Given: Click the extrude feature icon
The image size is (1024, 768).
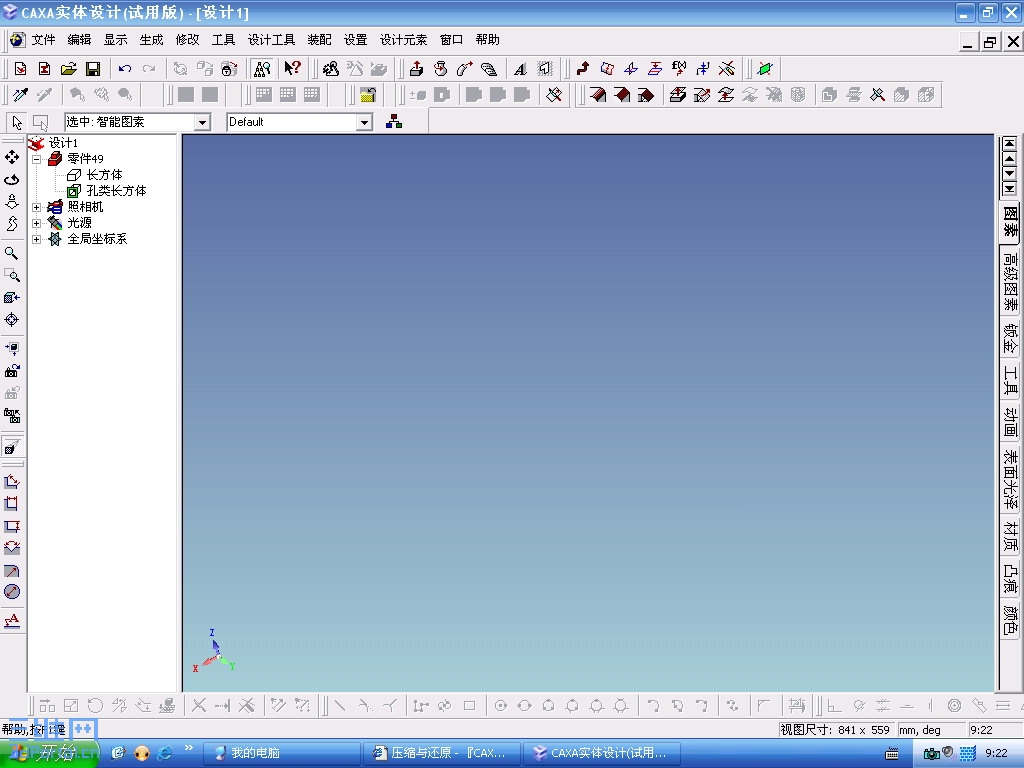Looking at the screenshot, I should (x=416, y=69).
